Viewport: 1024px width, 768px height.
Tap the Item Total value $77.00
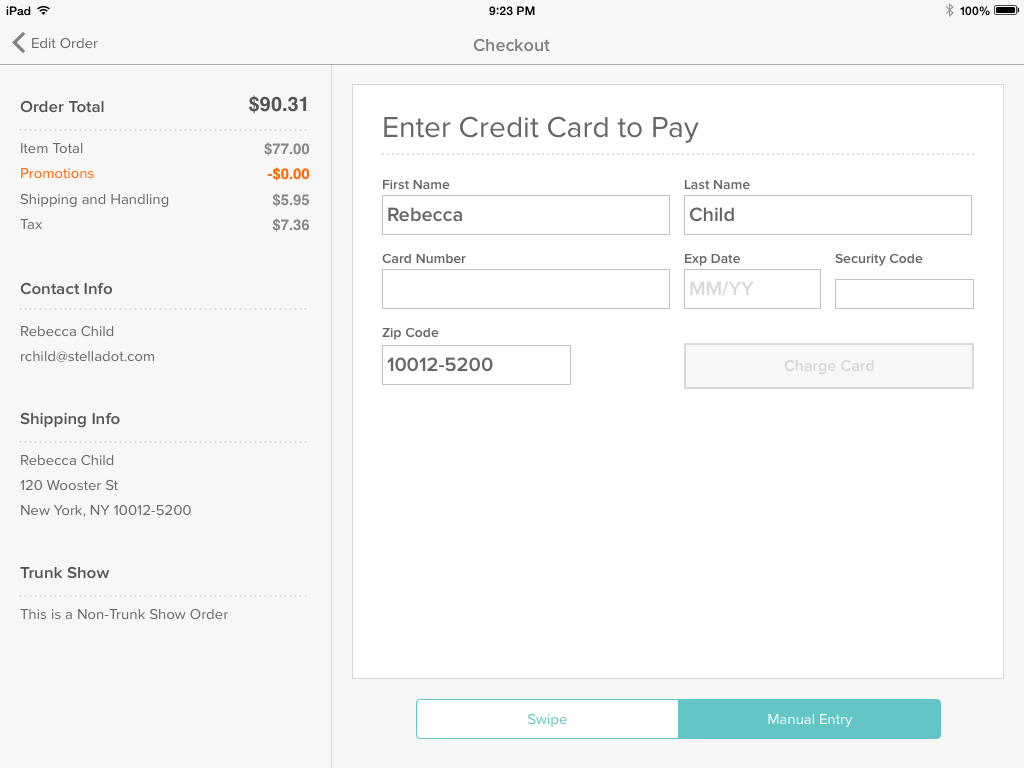click(287, 149)
